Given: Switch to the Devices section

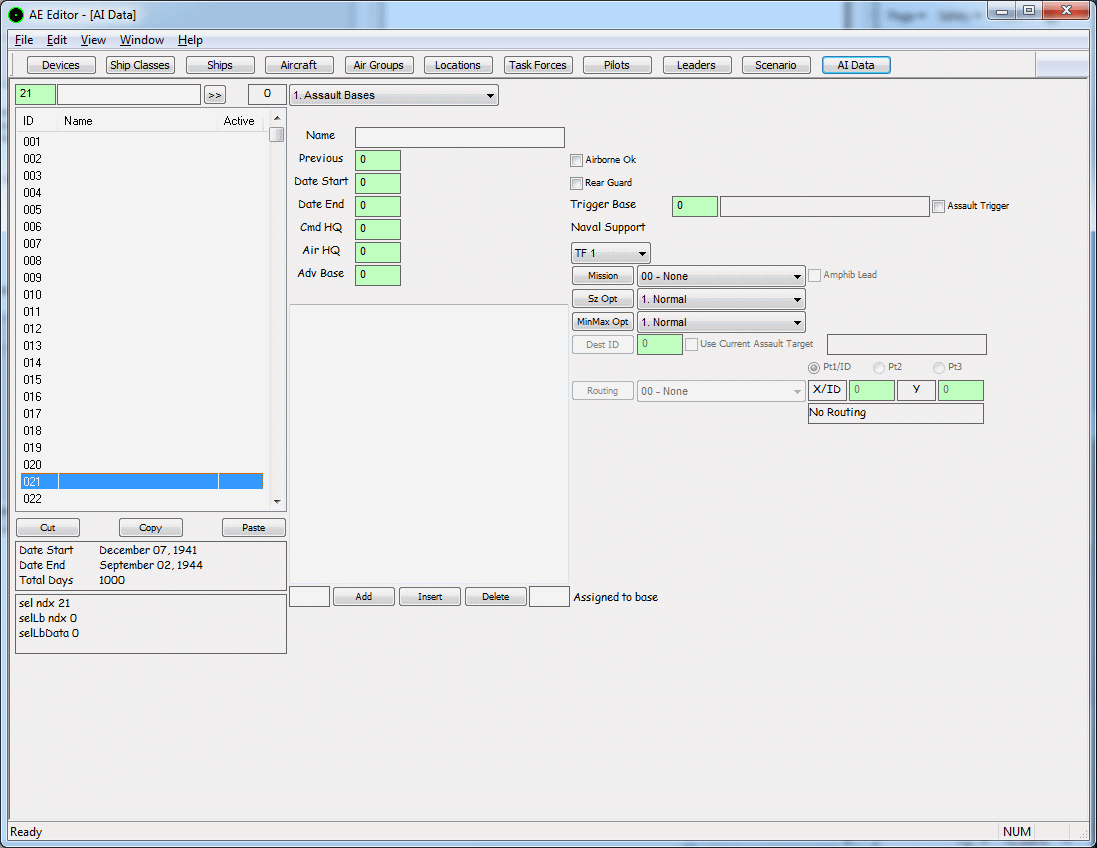Looking at the screenshot, I should (x=61, y=65).
